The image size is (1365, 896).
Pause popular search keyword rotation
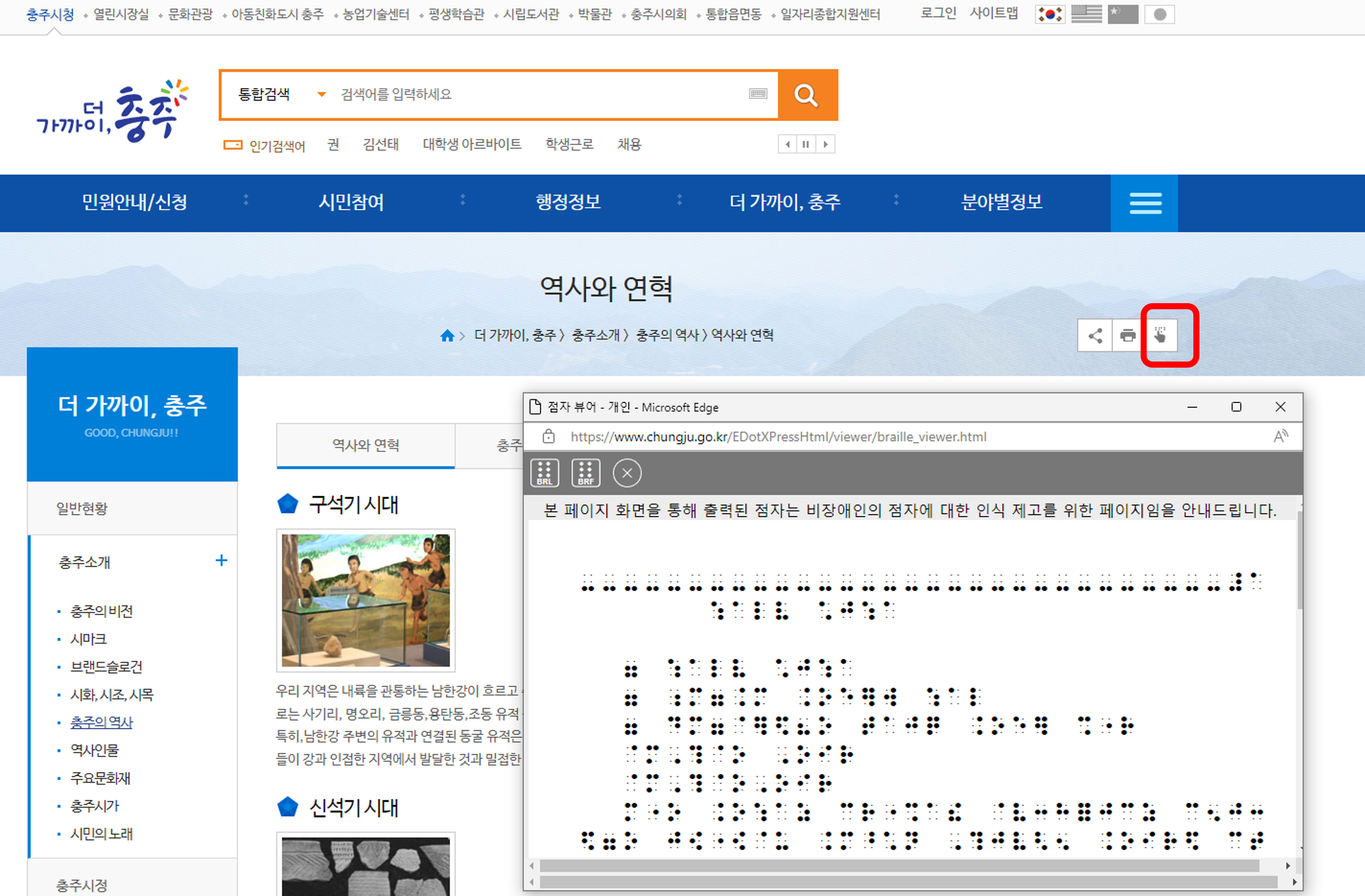pyautogui.click(x=806, y=145)
